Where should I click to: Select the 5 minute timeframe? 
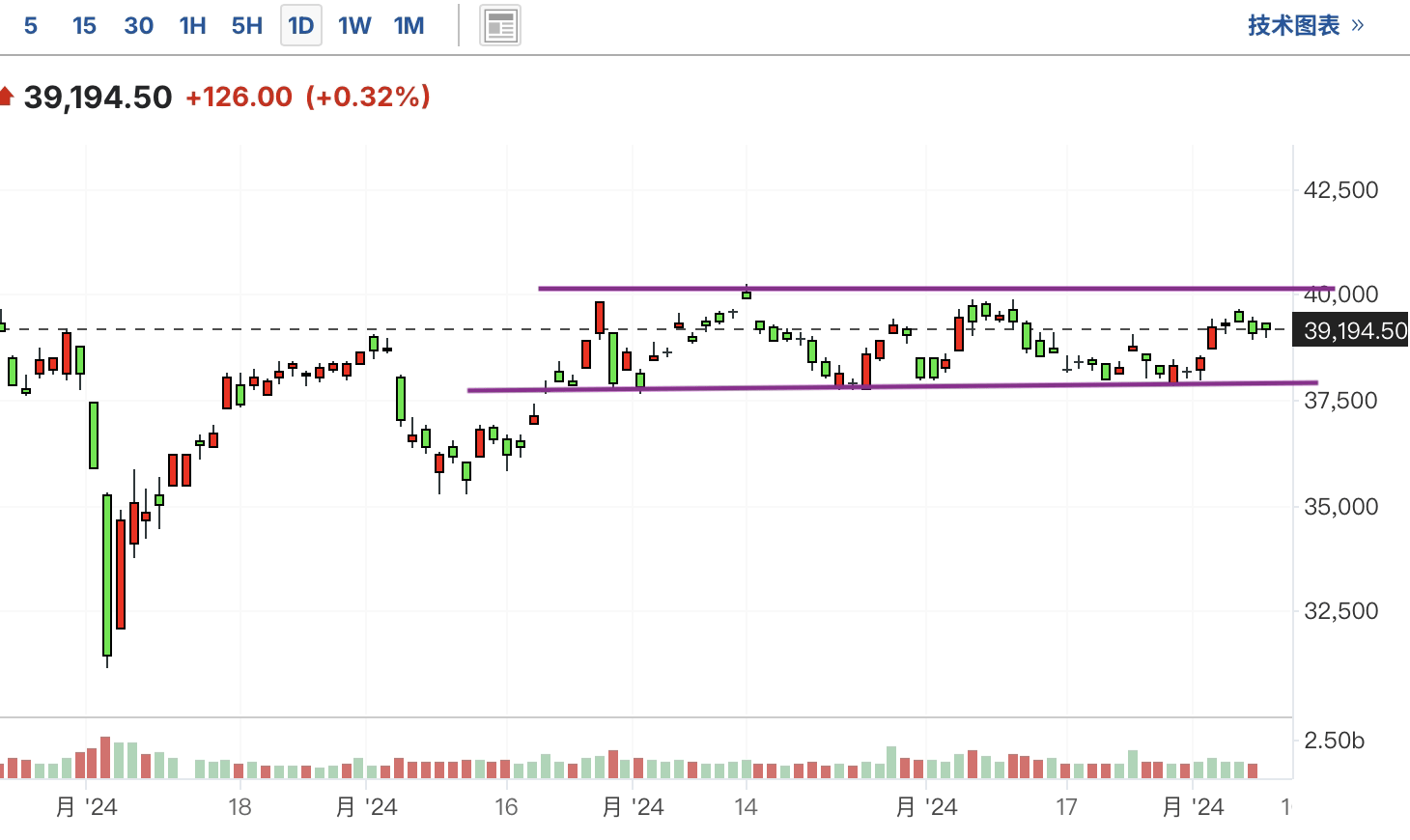tap(31, 26)
